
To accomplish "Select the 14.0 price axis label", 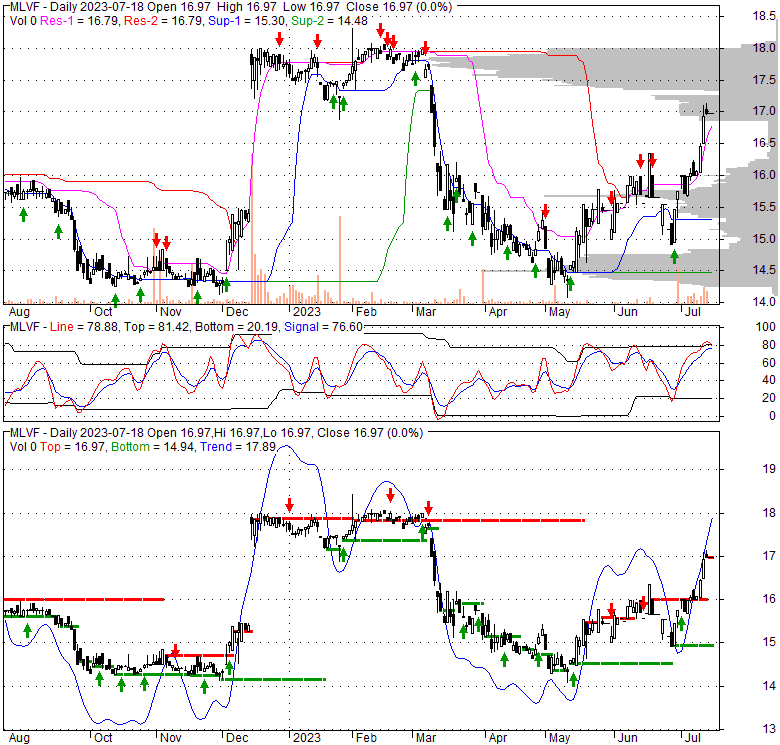I will pos(764,302).
